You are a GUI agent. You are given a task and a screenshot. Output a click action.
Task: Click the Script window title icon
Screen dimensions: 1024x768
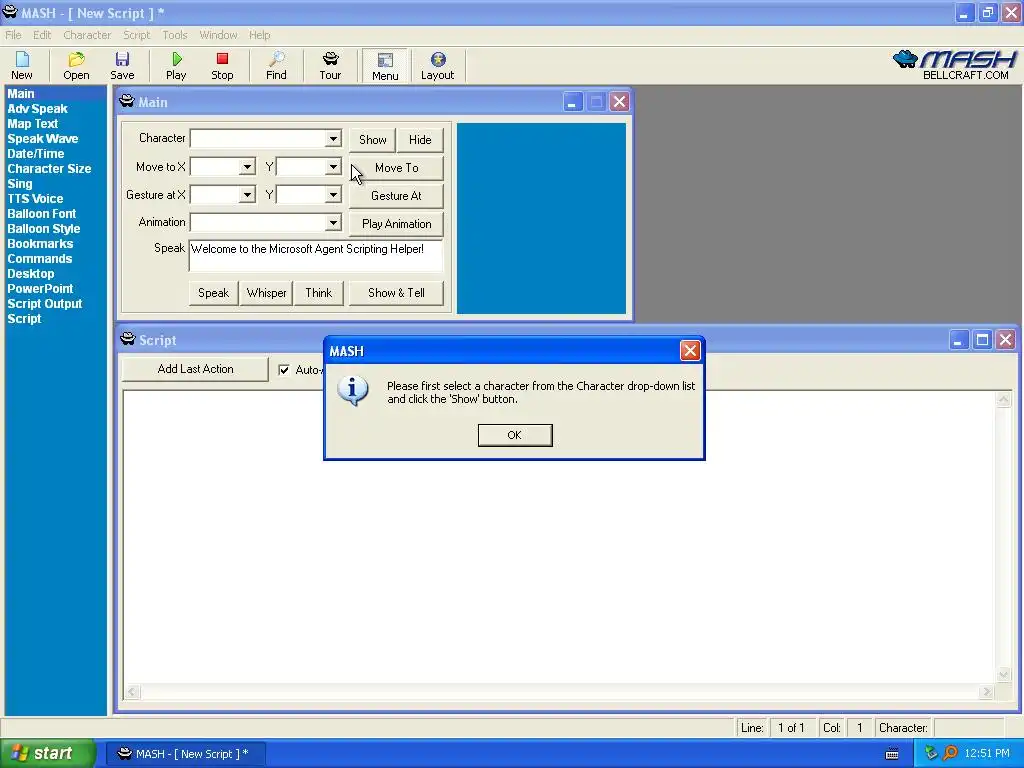coord(128,339)
